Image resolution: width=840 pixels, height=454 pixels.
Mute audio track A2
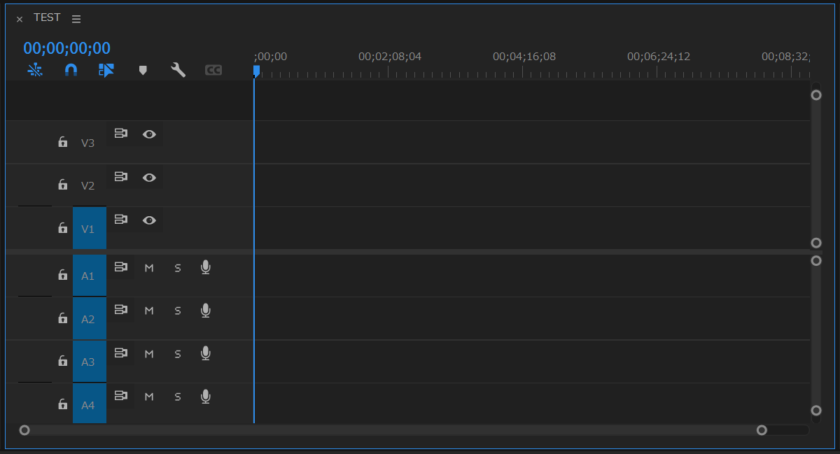click(x=149, y=311)
